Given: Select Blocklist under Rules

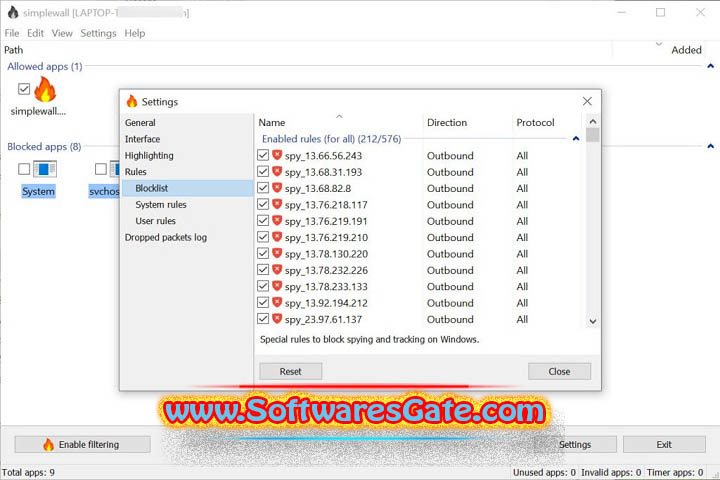Looking at the screenshot, I should point(187,188).
